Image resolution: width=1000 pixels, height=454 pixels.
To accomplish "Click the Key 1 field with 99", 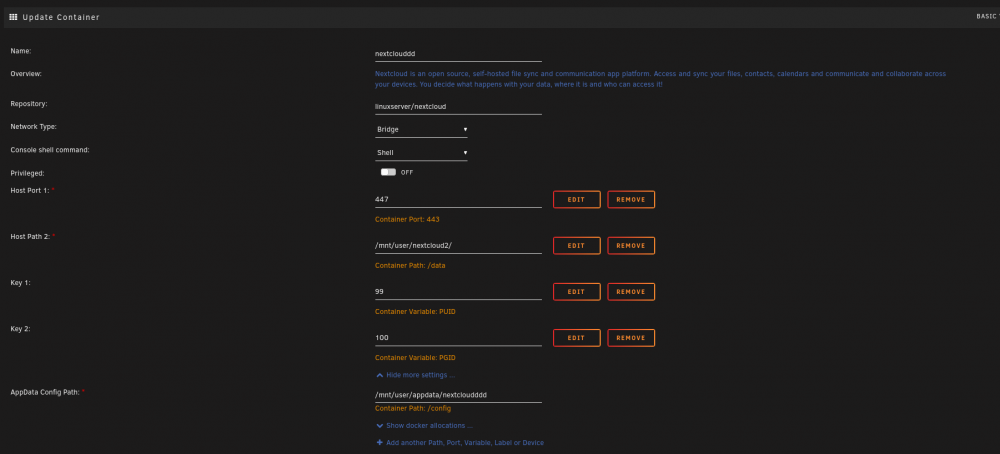I will 458,291.
